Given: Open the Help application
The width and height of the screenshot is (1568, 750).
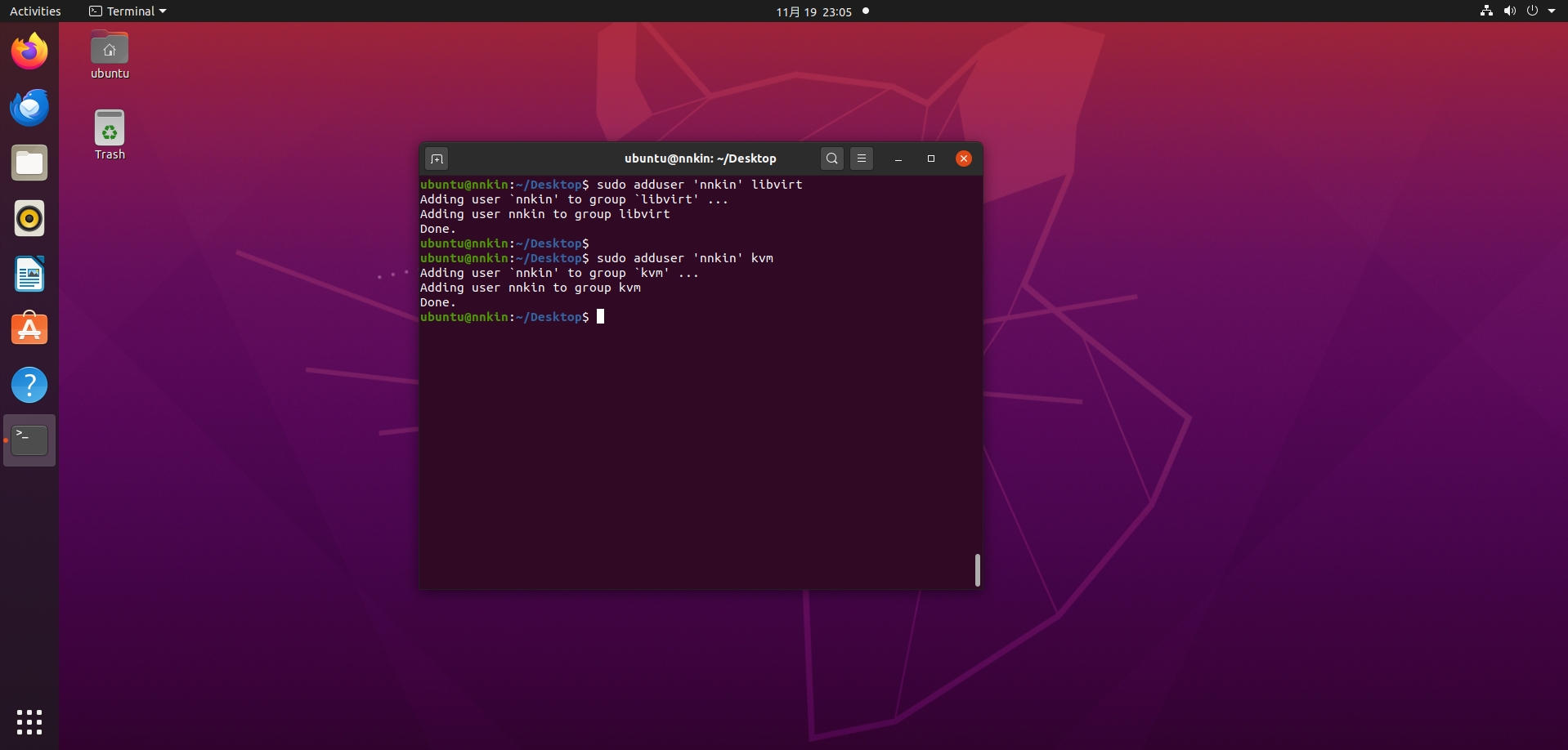Looking at the screenshot, I should pos(29,385).
